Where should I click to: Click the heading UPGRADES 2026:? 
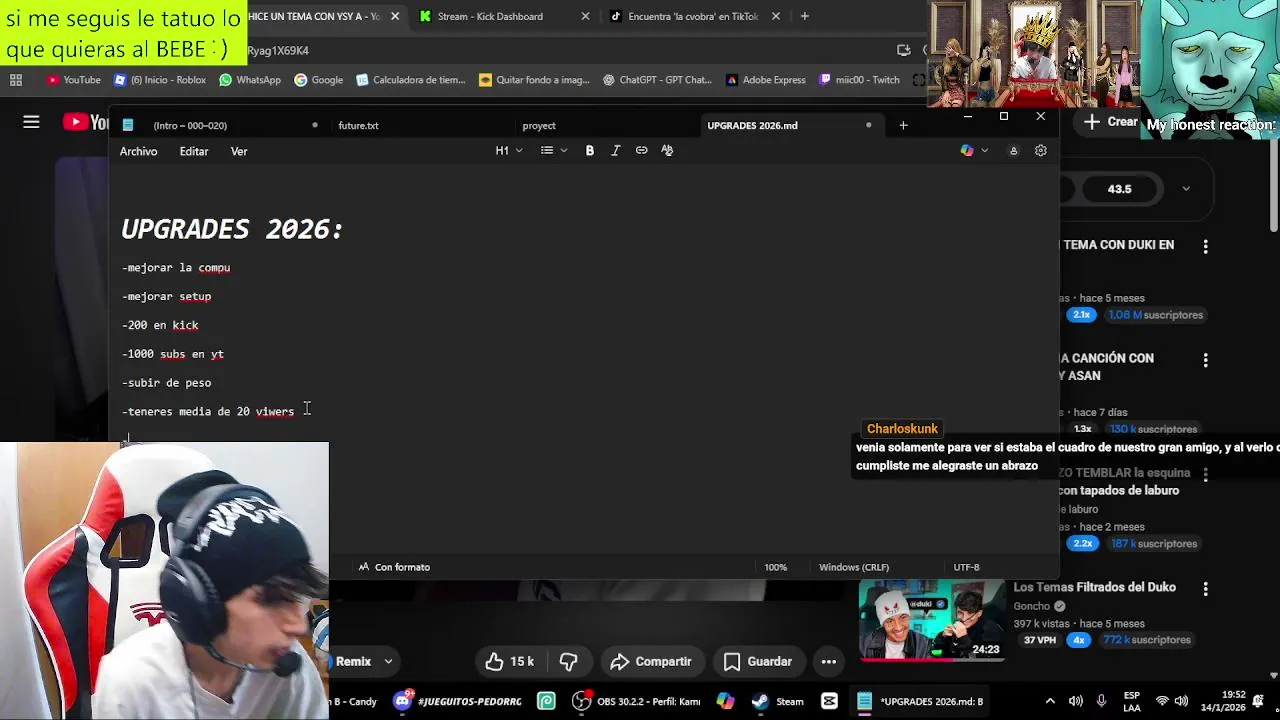tap(232, 229)
